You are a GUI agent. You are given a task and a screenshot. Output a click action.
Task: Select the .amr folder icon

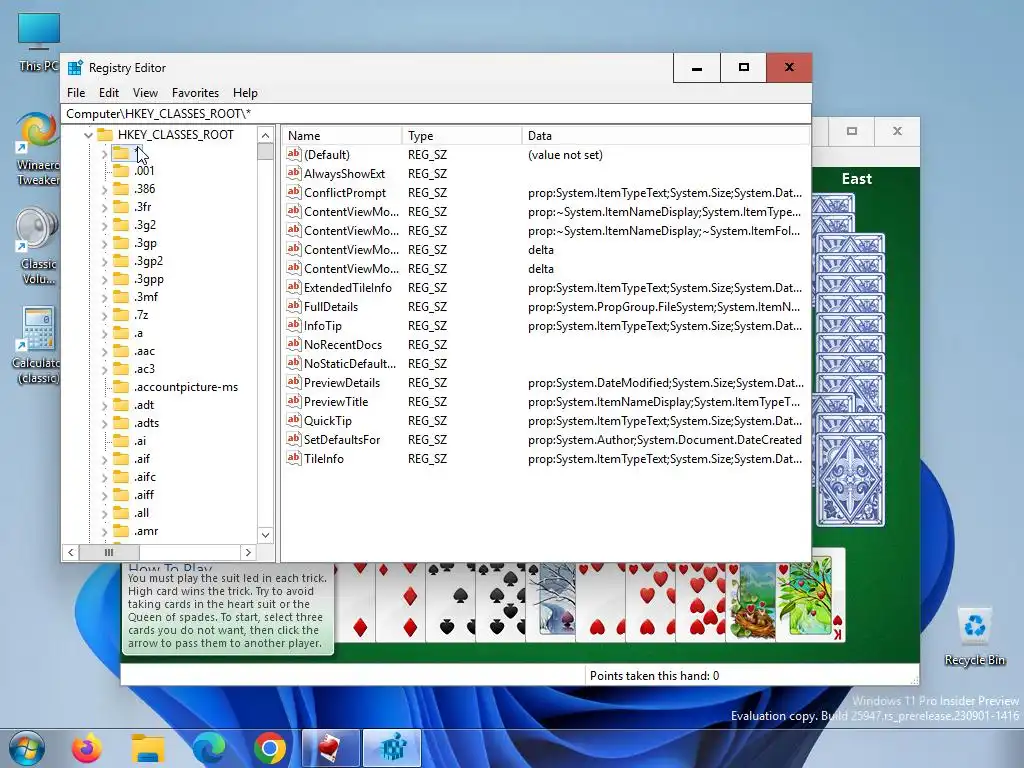coord(121,531)
